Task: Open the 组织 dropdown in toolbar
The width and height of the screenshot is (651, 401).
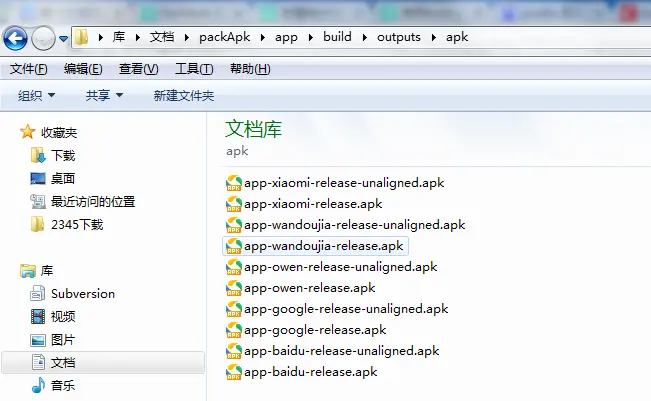Action: click(36, 96)
